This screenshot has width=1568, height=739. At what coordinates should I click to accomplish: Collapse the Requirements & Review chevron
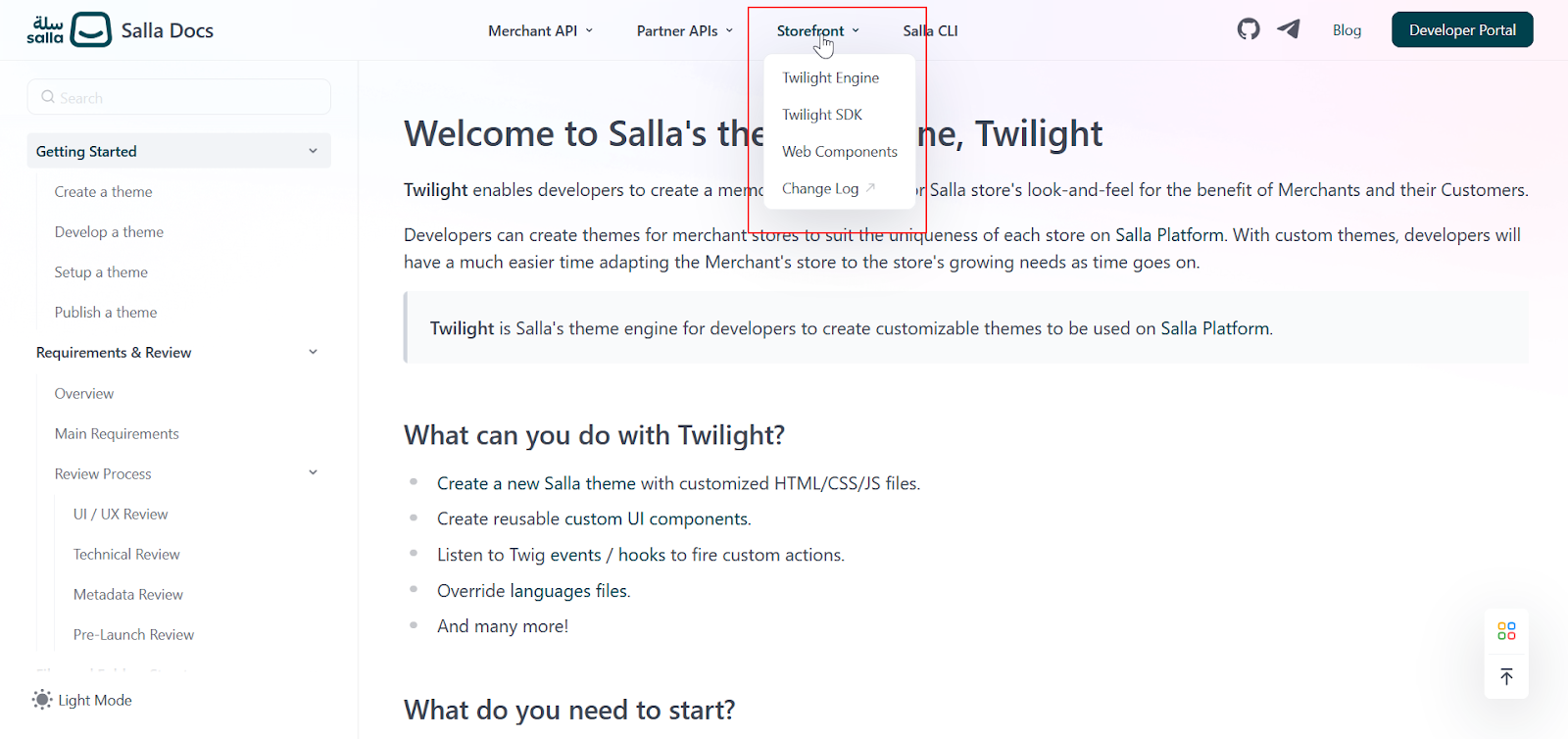(x=313, y=352)
